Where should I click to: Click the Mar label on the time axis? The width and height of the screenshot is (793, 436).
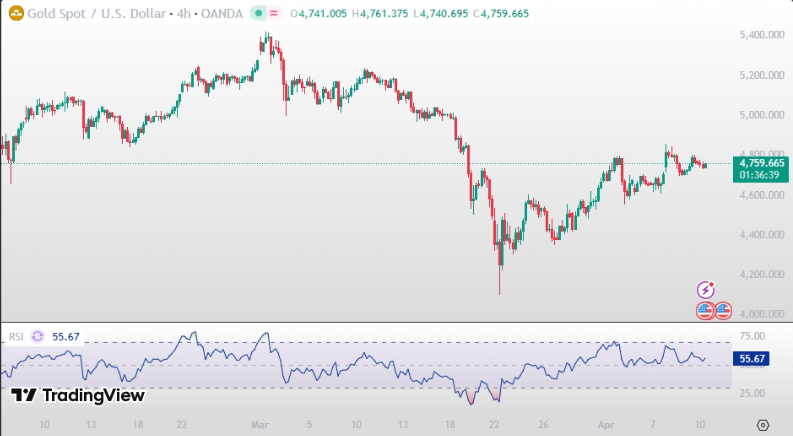[x=261, y=425]
